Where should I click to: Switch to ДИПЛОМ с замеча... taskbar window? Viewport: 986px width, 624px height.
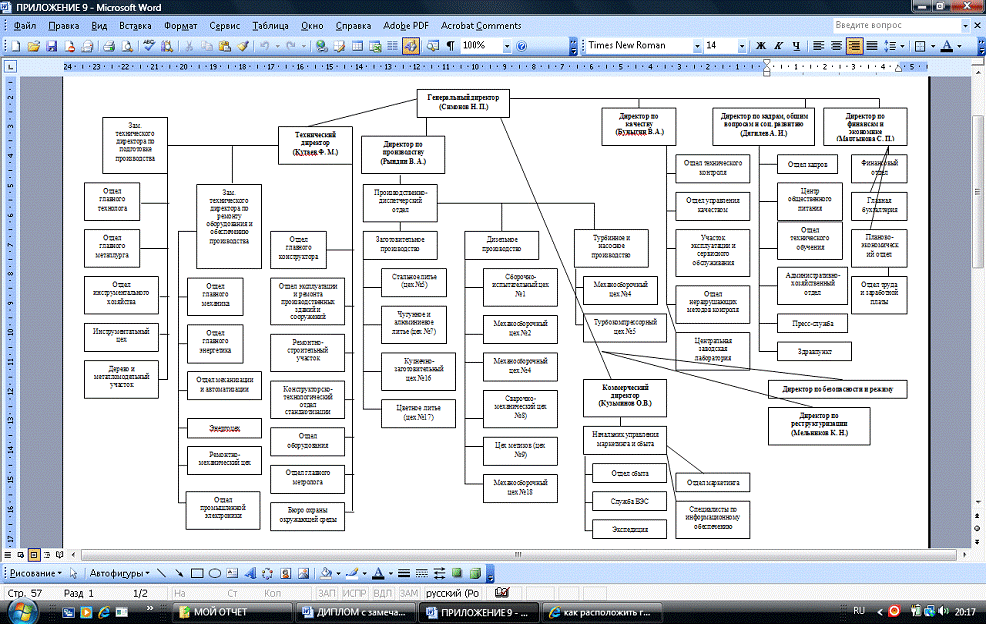tap(355, 612)
